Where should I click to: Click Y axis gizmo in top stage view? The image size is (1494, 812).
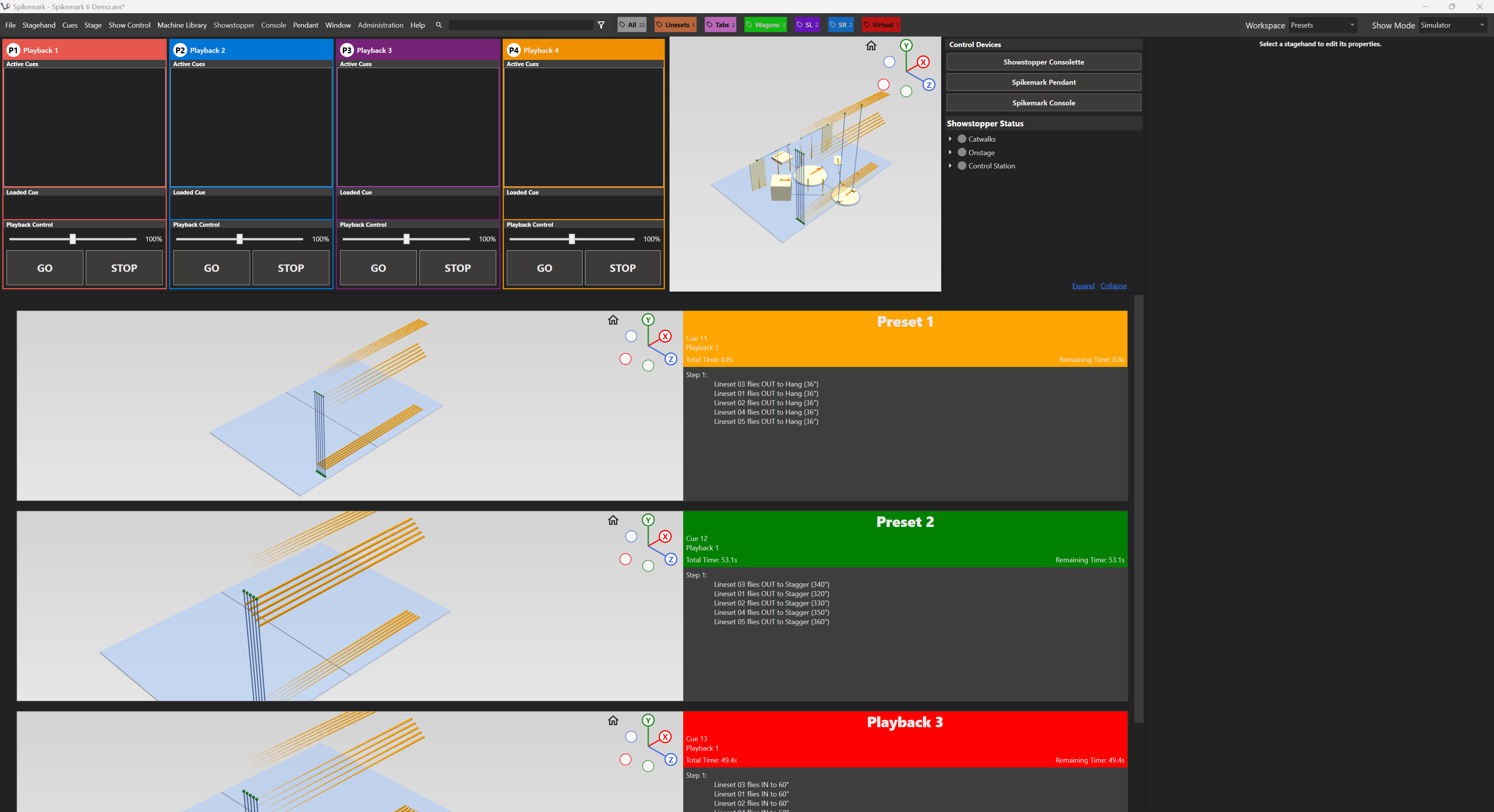906,45
